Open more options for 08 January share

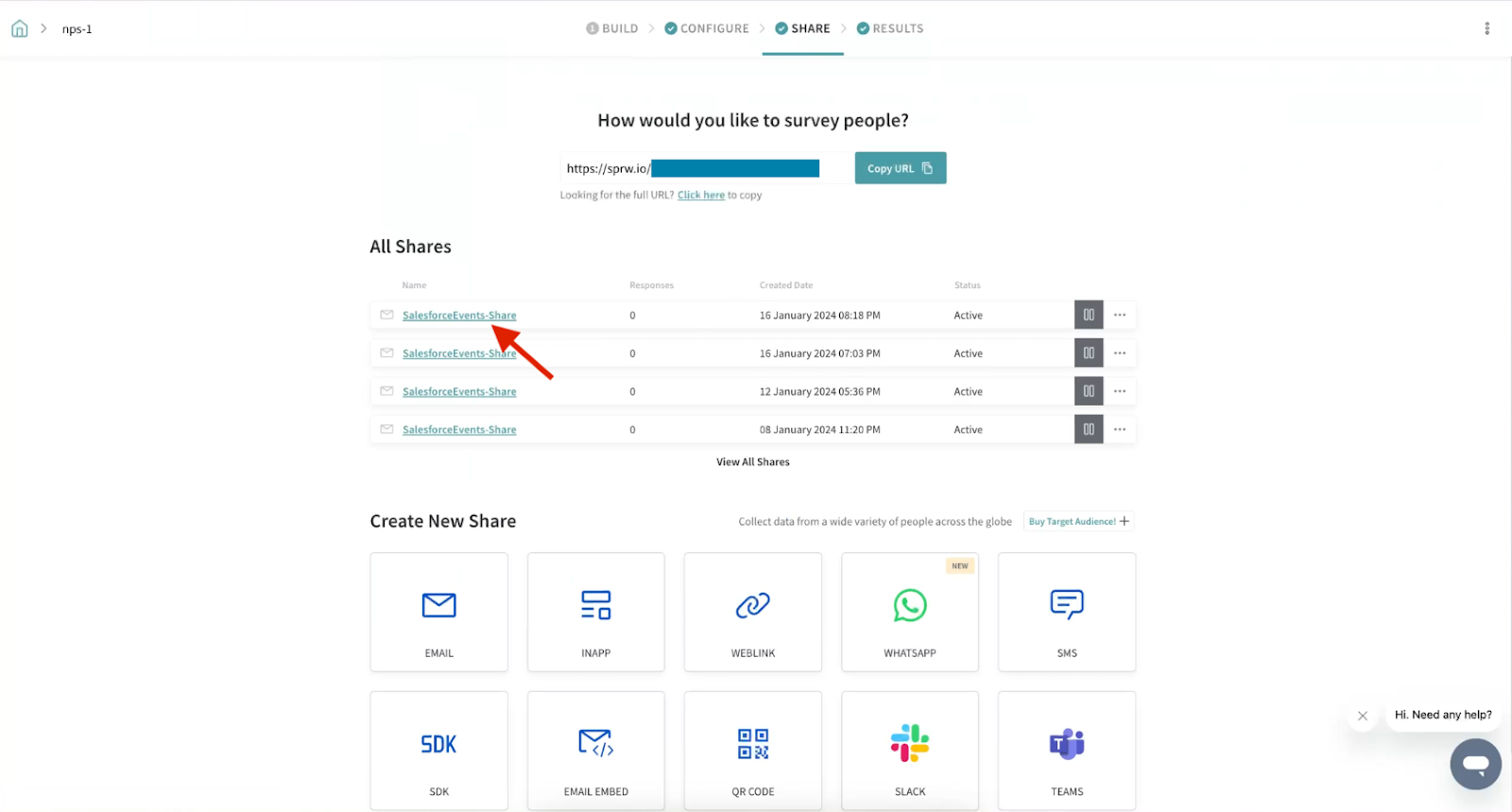(1120, 429)
